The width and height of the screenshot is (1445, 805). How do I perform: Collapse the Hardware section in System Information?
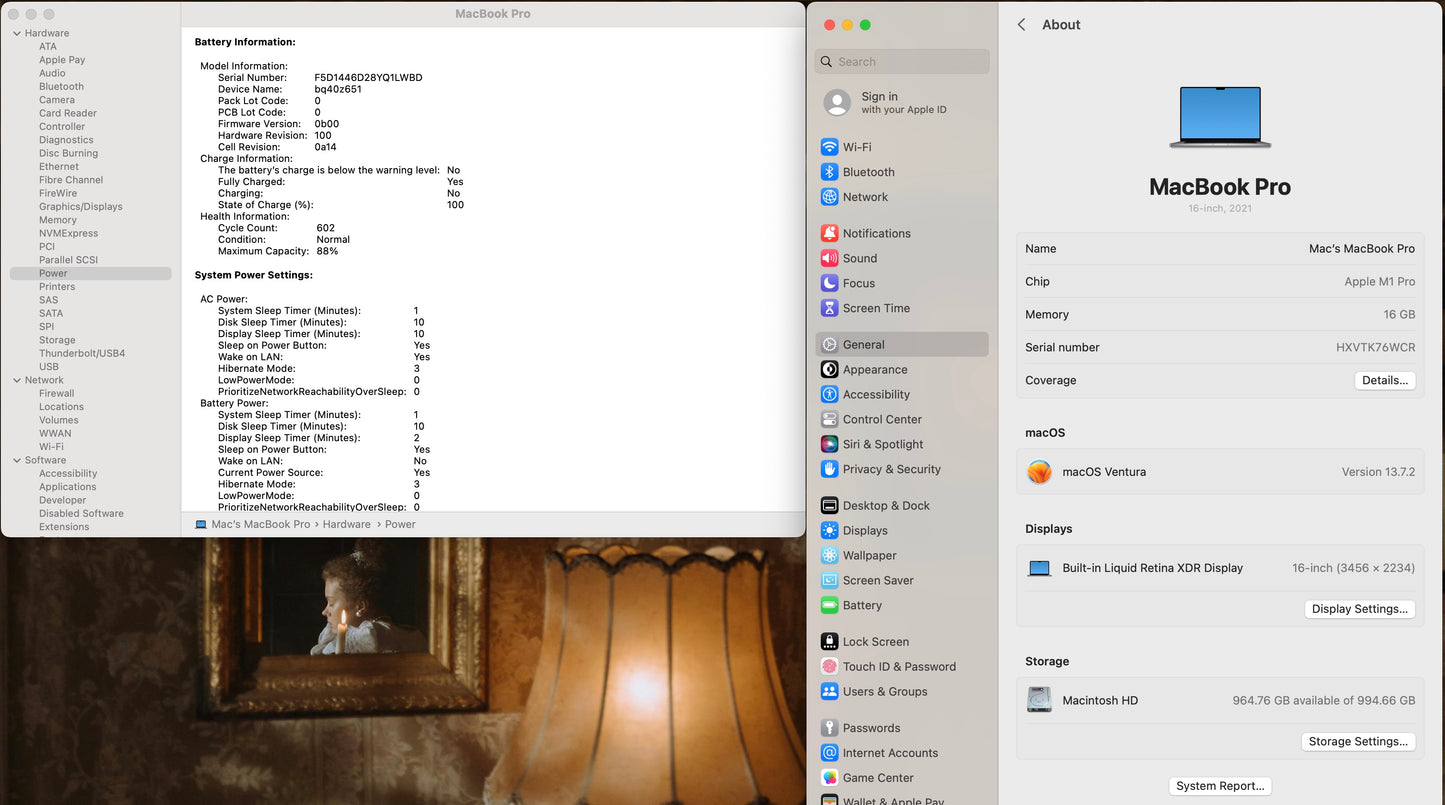point(17,33)
